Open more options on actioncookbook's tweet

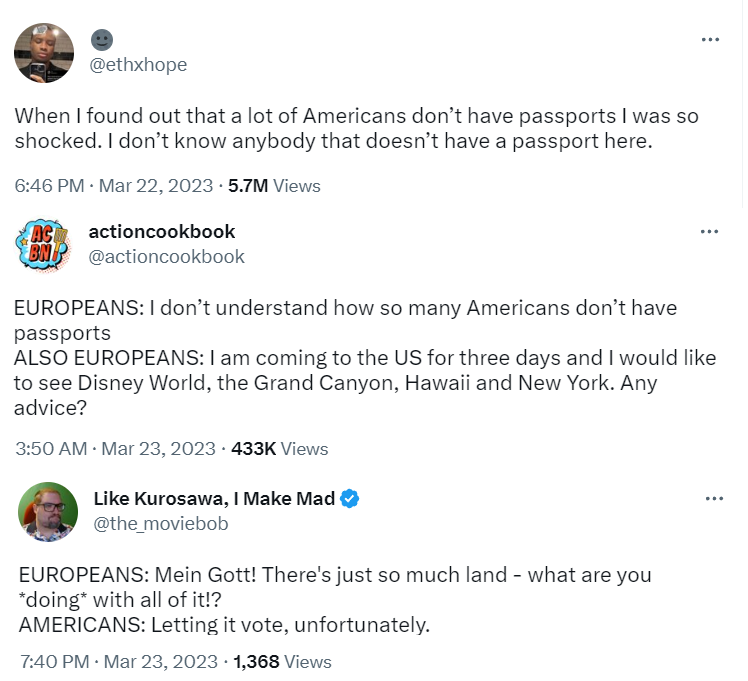(710, 232)
